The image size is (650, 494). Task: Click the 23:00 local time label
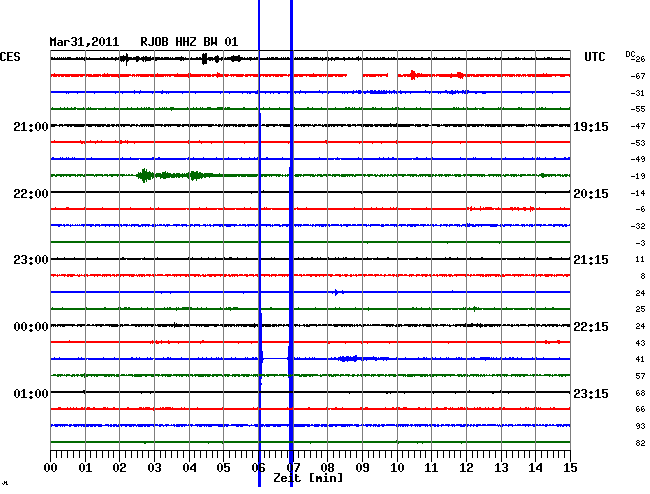31,260
